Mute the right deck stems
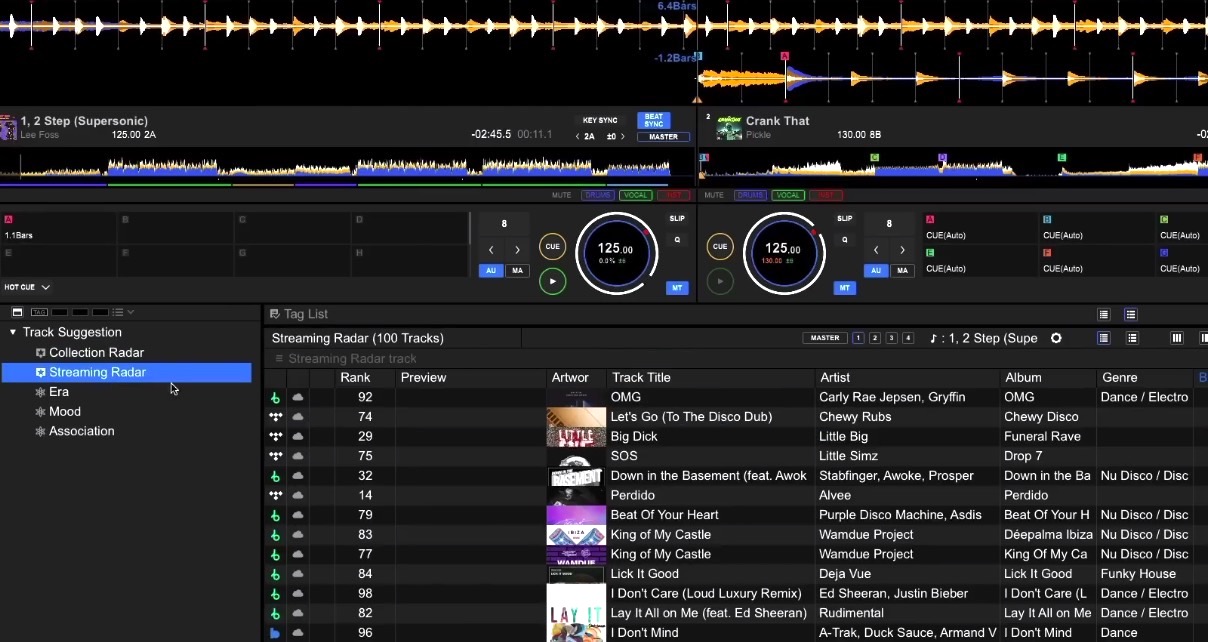This screenshot has height=642, width=1208. 715,195
